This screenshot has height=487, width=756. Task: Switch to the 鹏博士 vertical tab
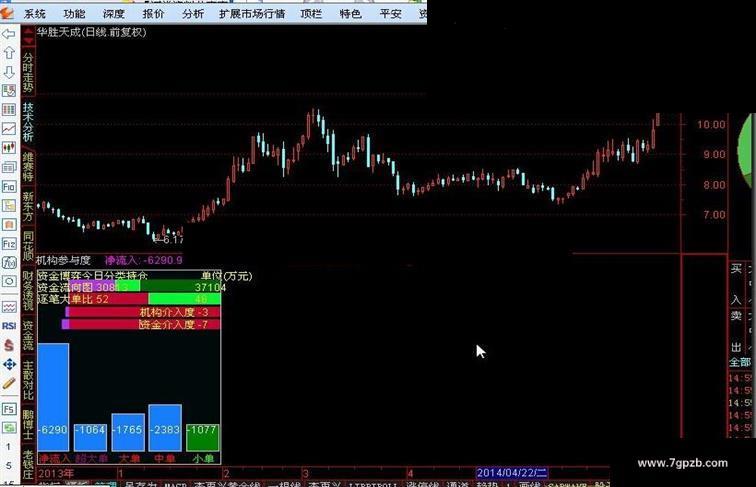[28, 424]
